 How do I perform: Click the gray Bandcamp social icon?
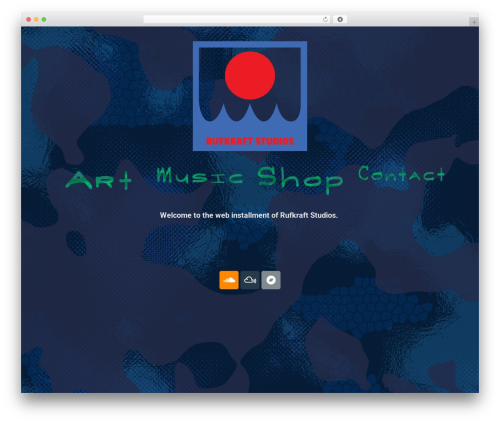coord(271,280)
